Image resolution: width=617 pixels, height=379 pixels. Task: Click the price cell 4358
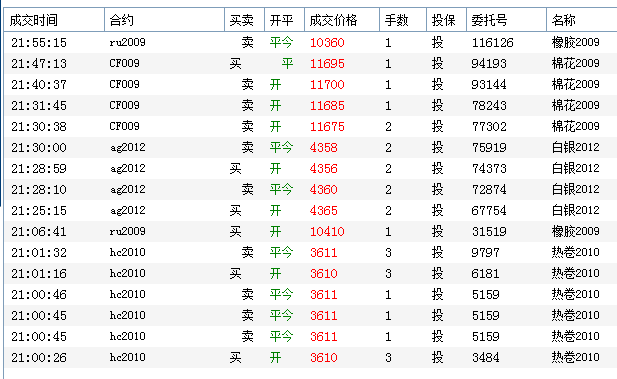[323, 148]
